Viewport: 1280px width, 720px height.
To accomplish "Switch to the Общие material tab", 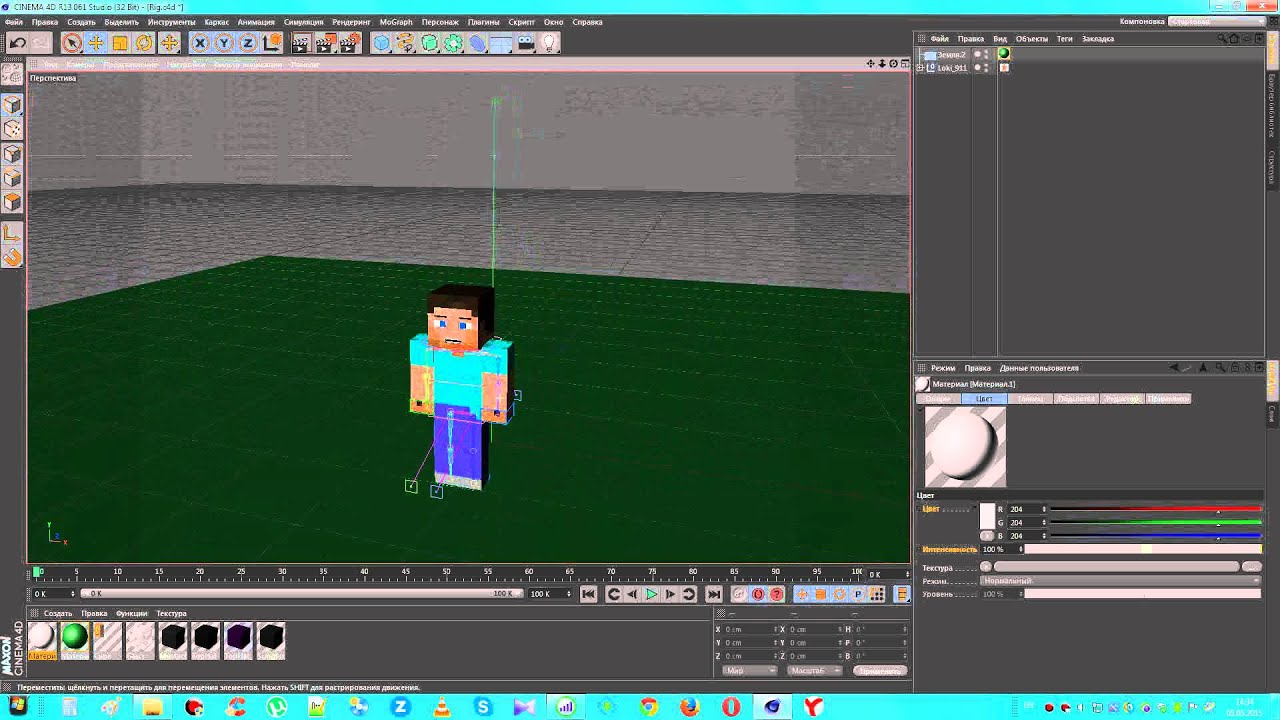I will click(938, 399).
